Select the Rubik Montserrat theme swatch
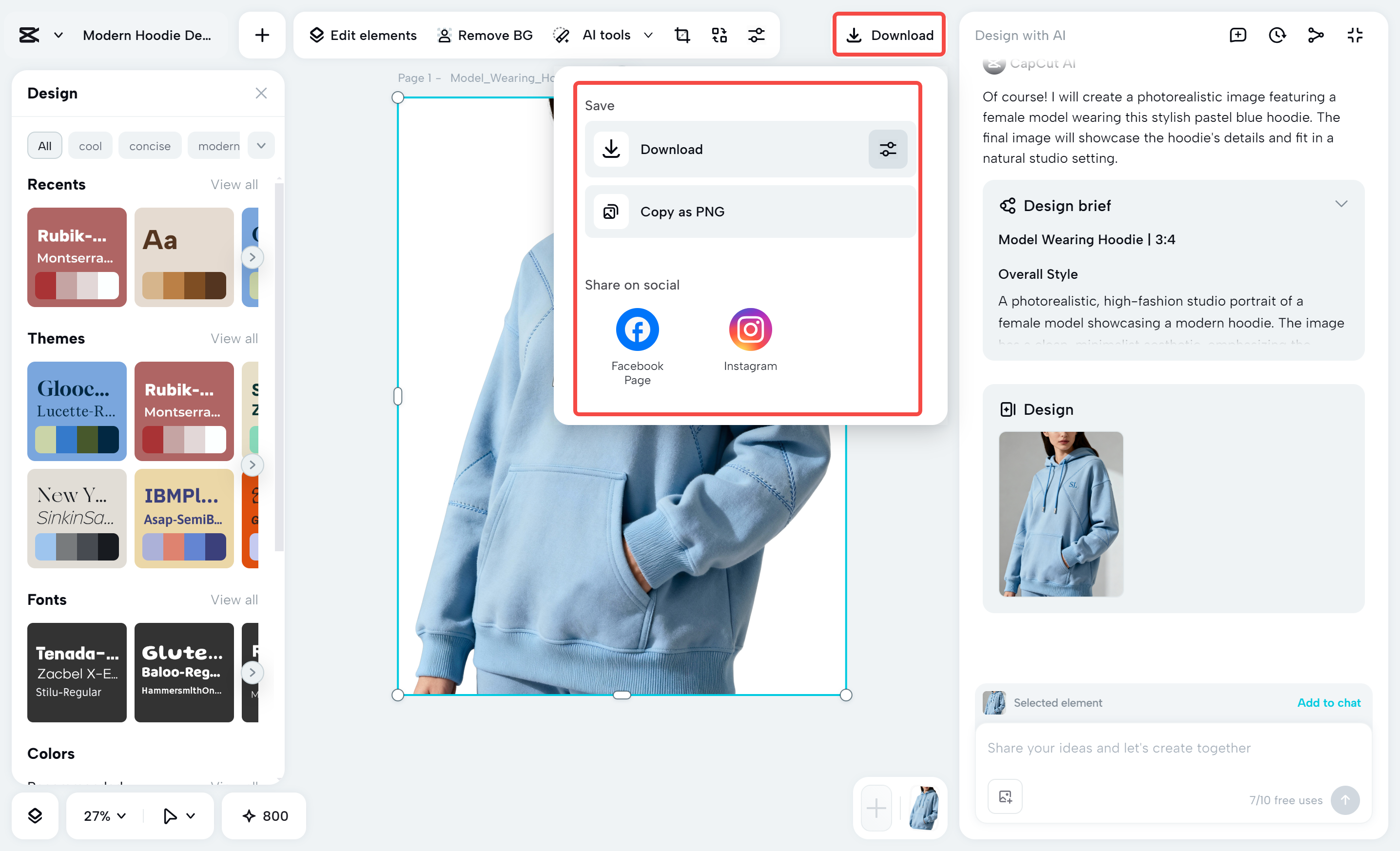The width and height of the screenshot is (1400, 851). point(184,412)
